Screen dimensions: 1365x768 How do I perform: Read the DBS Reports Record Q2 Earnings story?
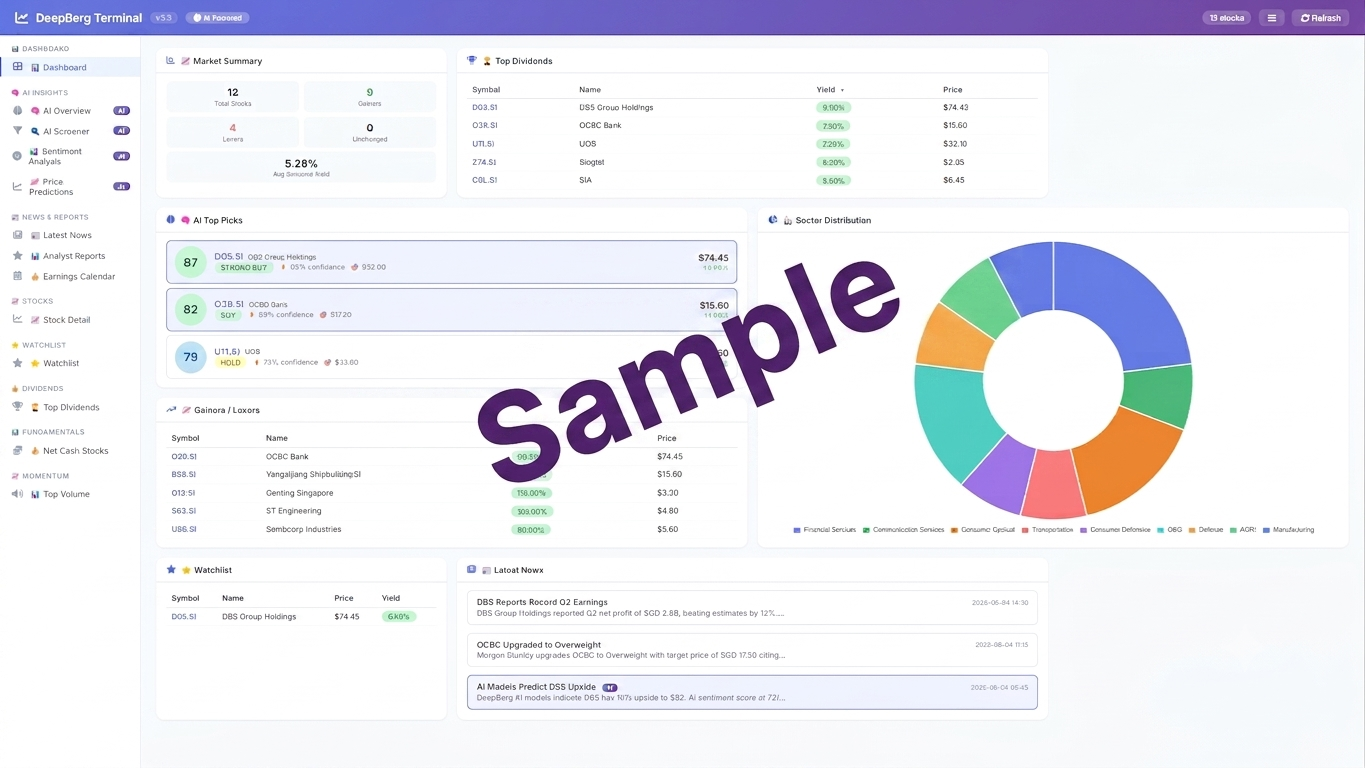click(x=752, y=607)
